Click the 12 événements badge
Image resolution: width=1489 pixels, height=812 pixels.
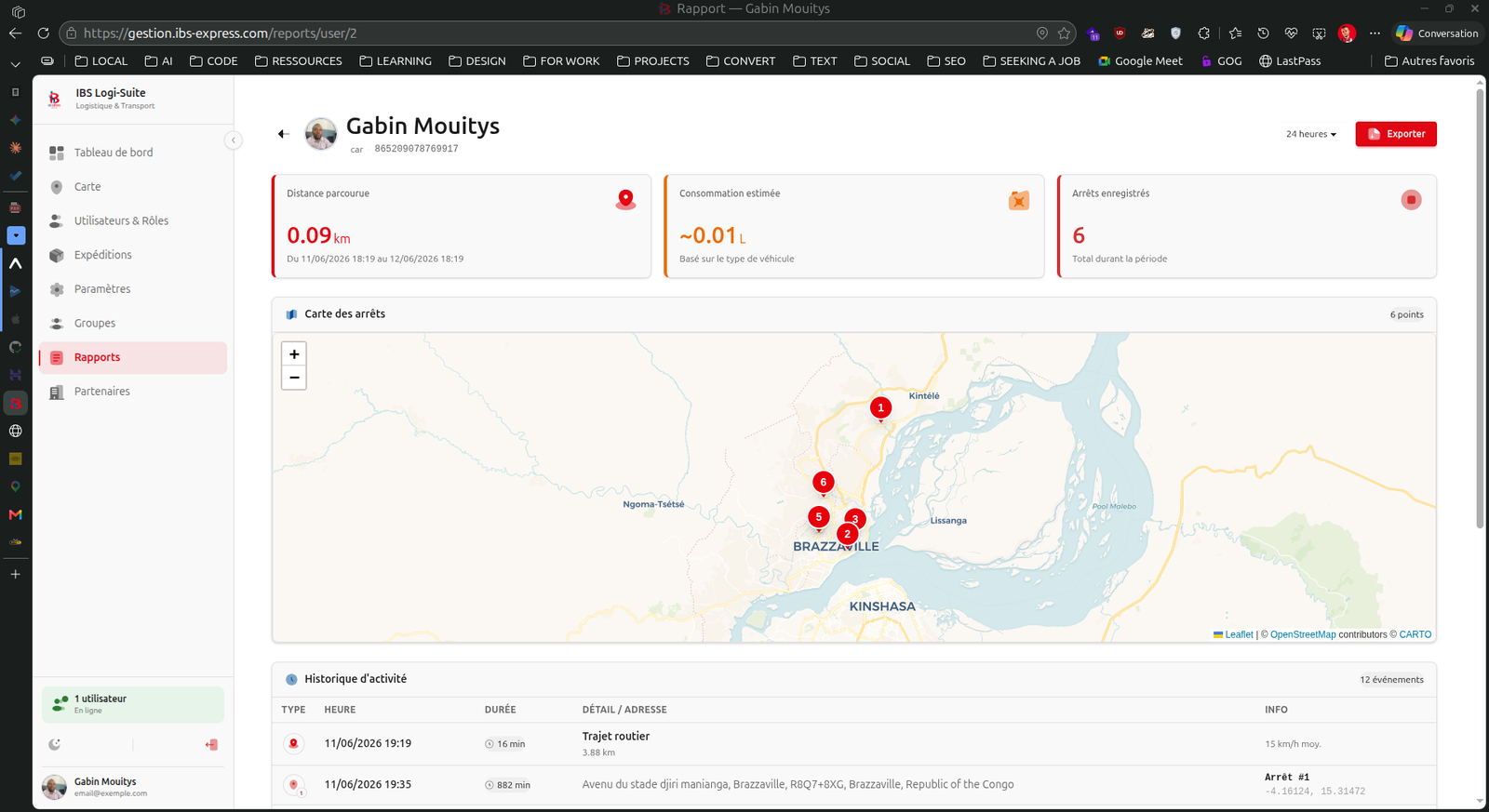pyautogui.click(x=1391, y=680)
